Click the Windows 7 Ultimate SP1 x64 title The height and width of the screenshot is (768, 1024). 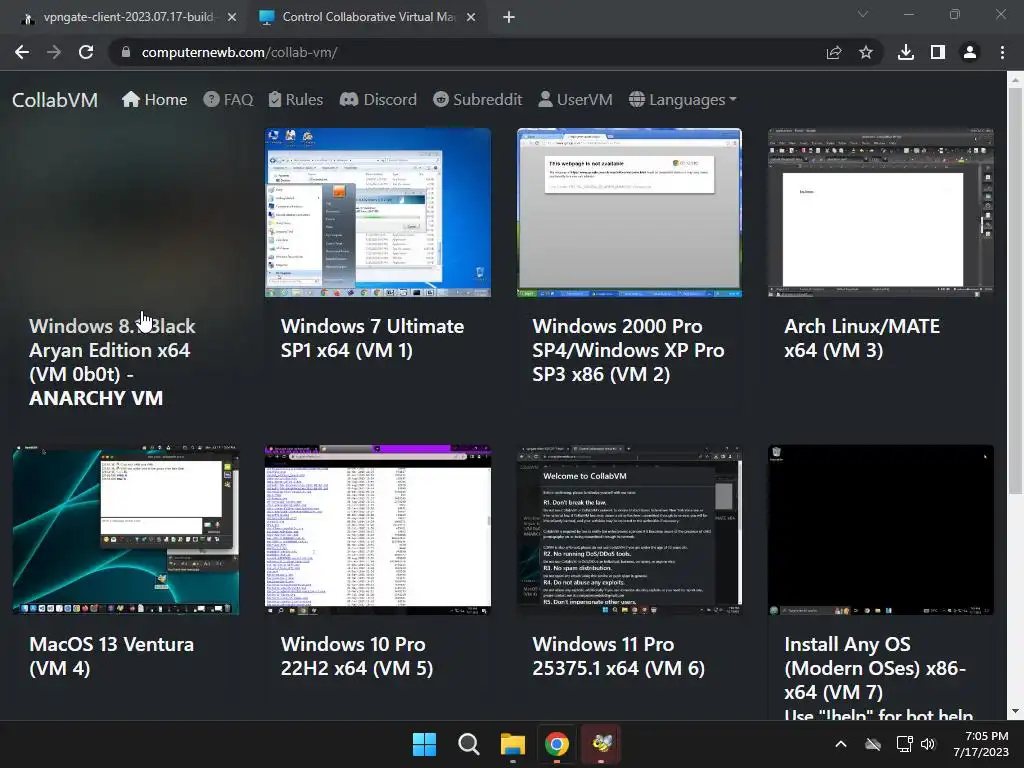click(372, 338)
